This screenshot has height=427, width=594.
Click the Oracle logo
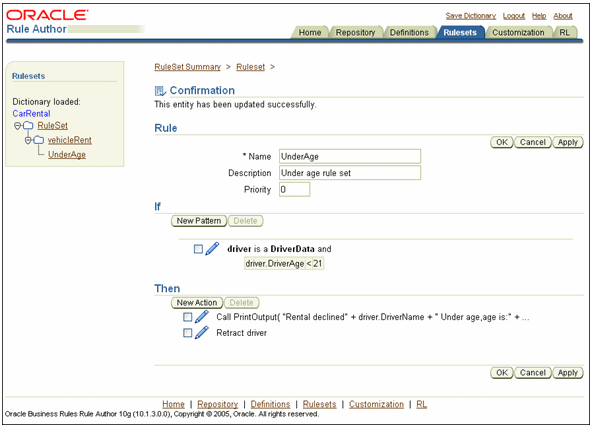pyautogui.click(x=47, y=15)
